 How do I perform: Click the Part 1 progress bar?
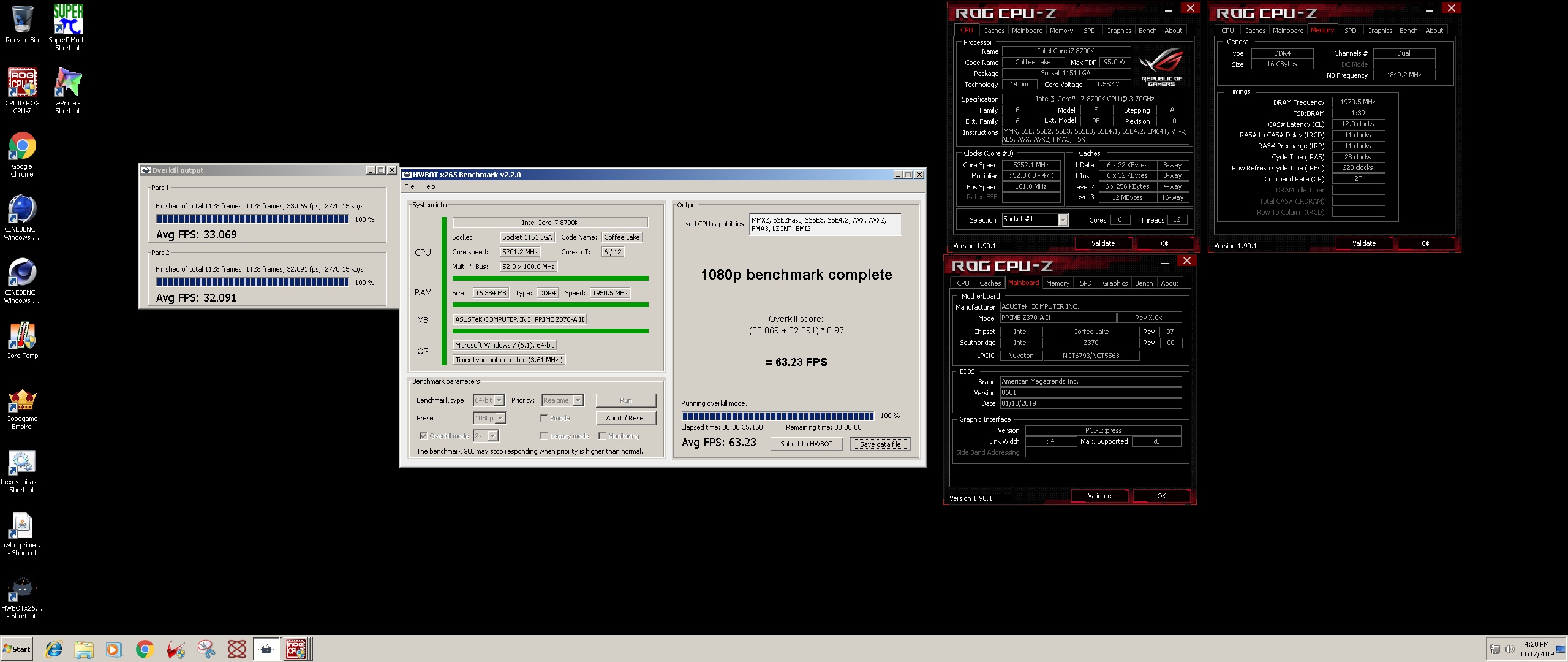[252, 219]
